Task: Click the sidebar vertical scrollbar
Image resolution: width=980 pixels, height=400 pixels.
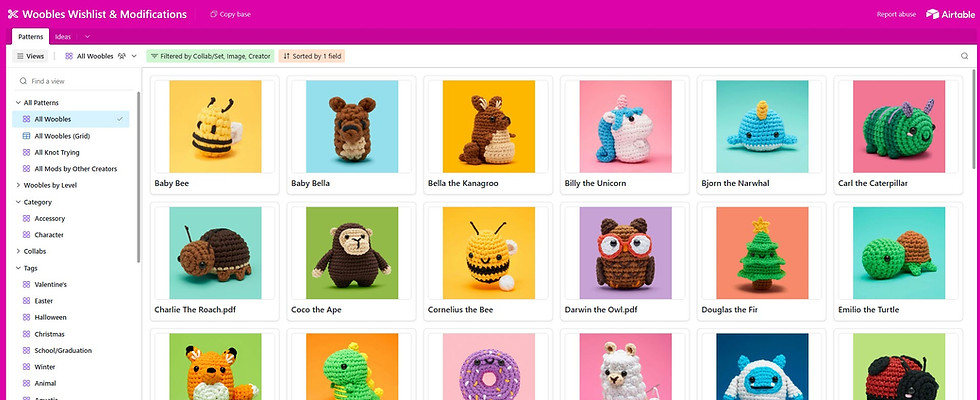Action: pyautogui.click(x=138, y=177)
